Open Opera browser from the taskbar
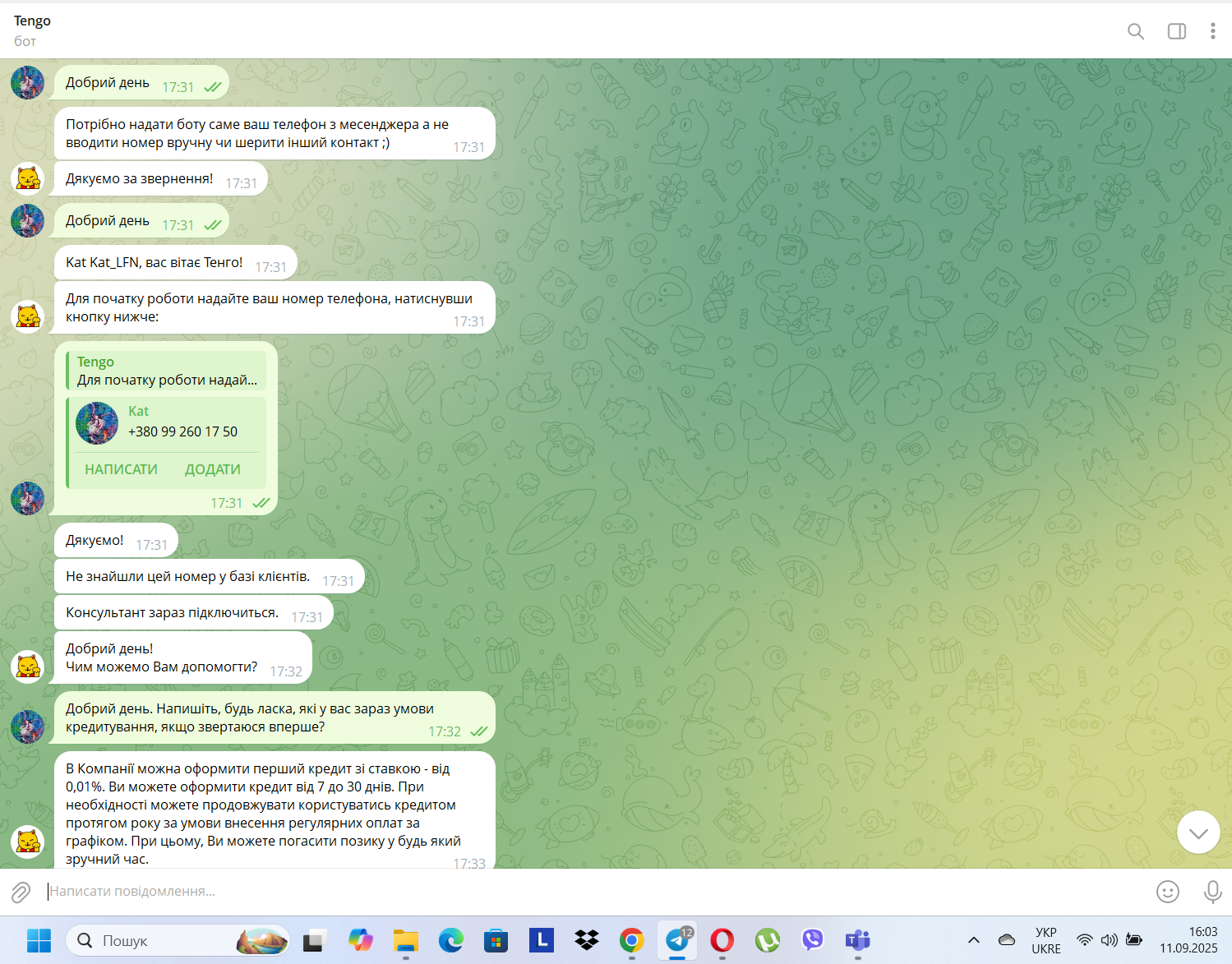The image size is (1232, 964). tap(722, 940)
